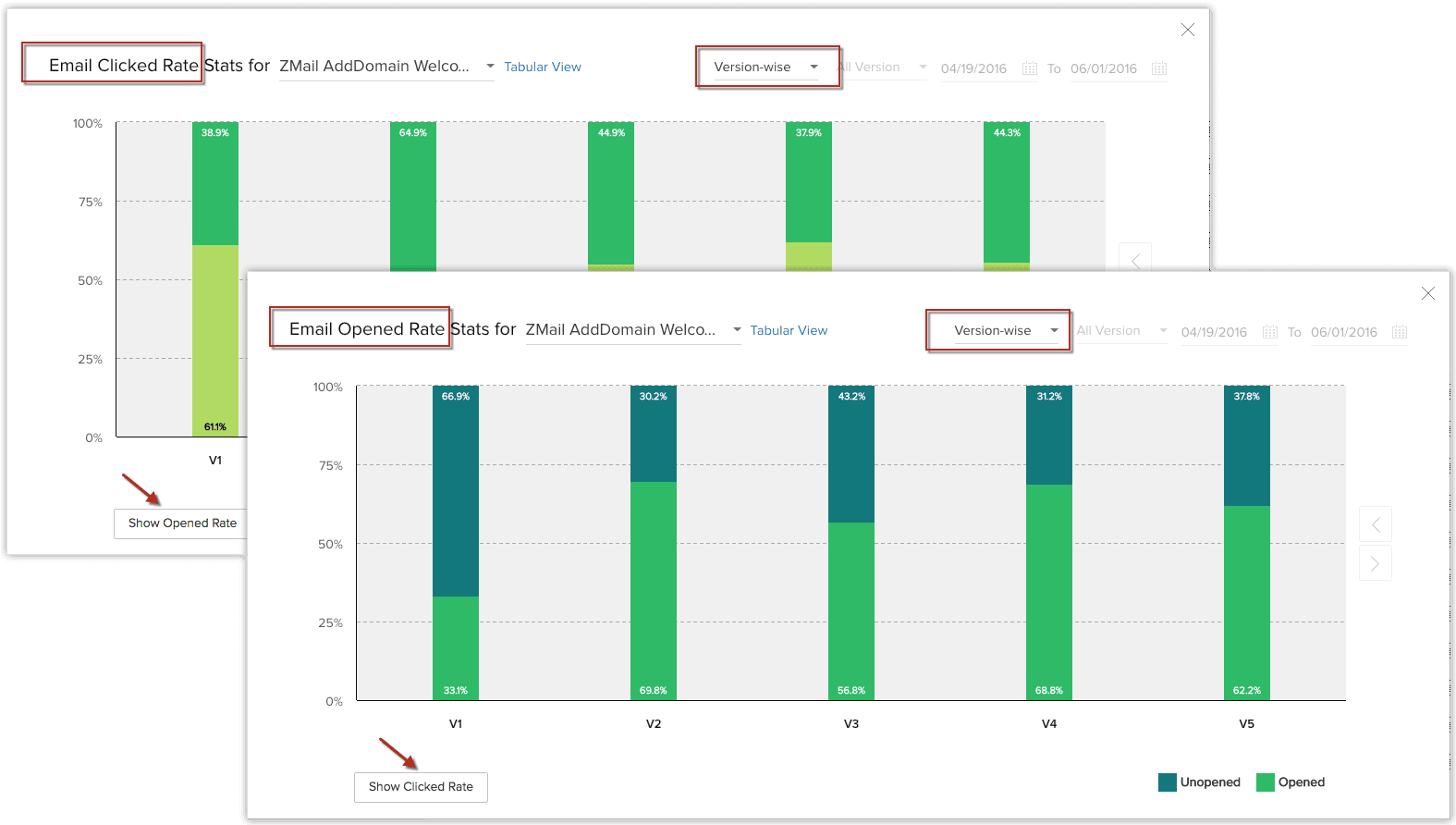Switch to Tabular View in Opened Rate dialog

pos(789,330)
